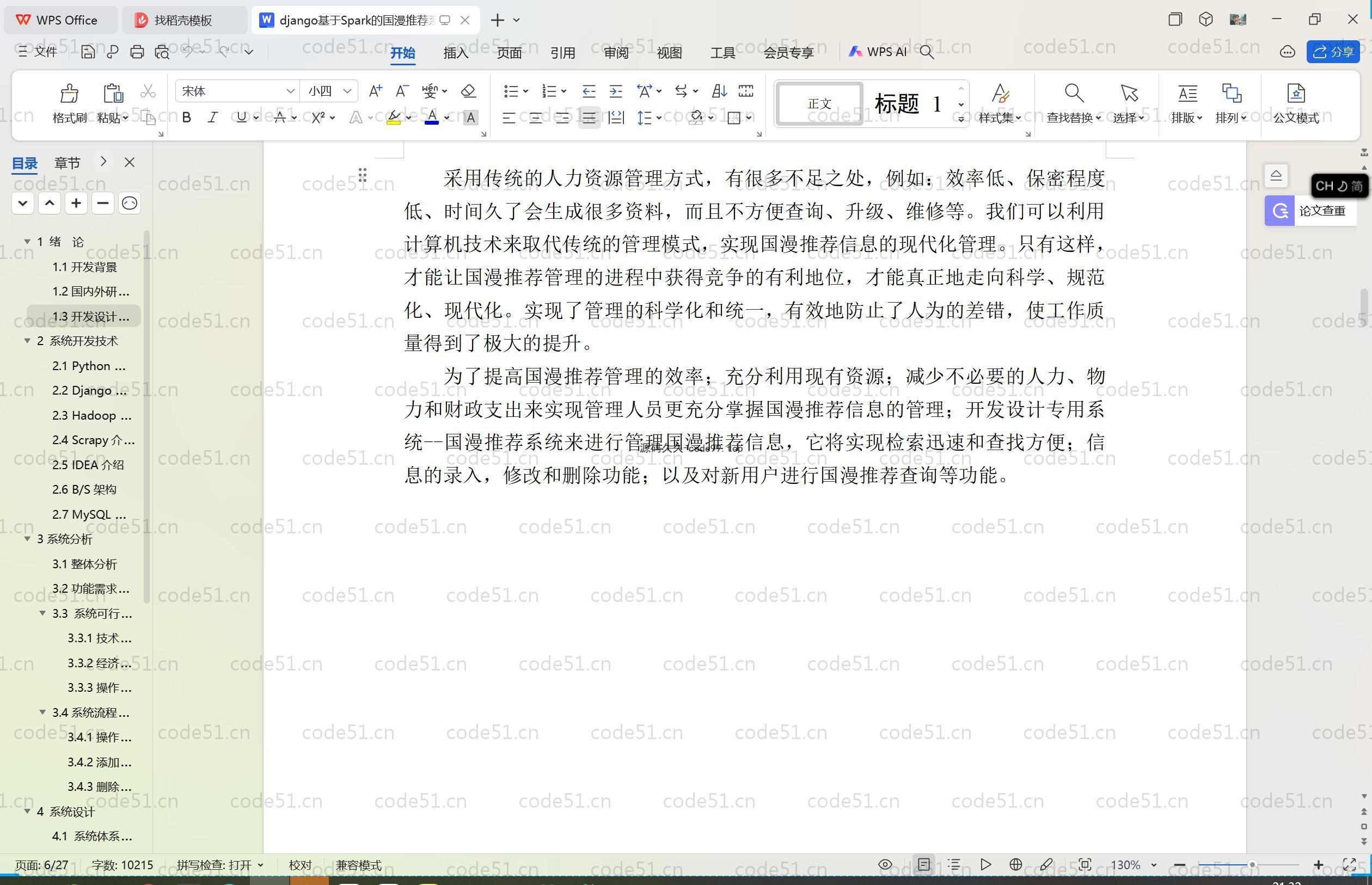
Task: Toggle justify alignment button
Action: (589, 118)
